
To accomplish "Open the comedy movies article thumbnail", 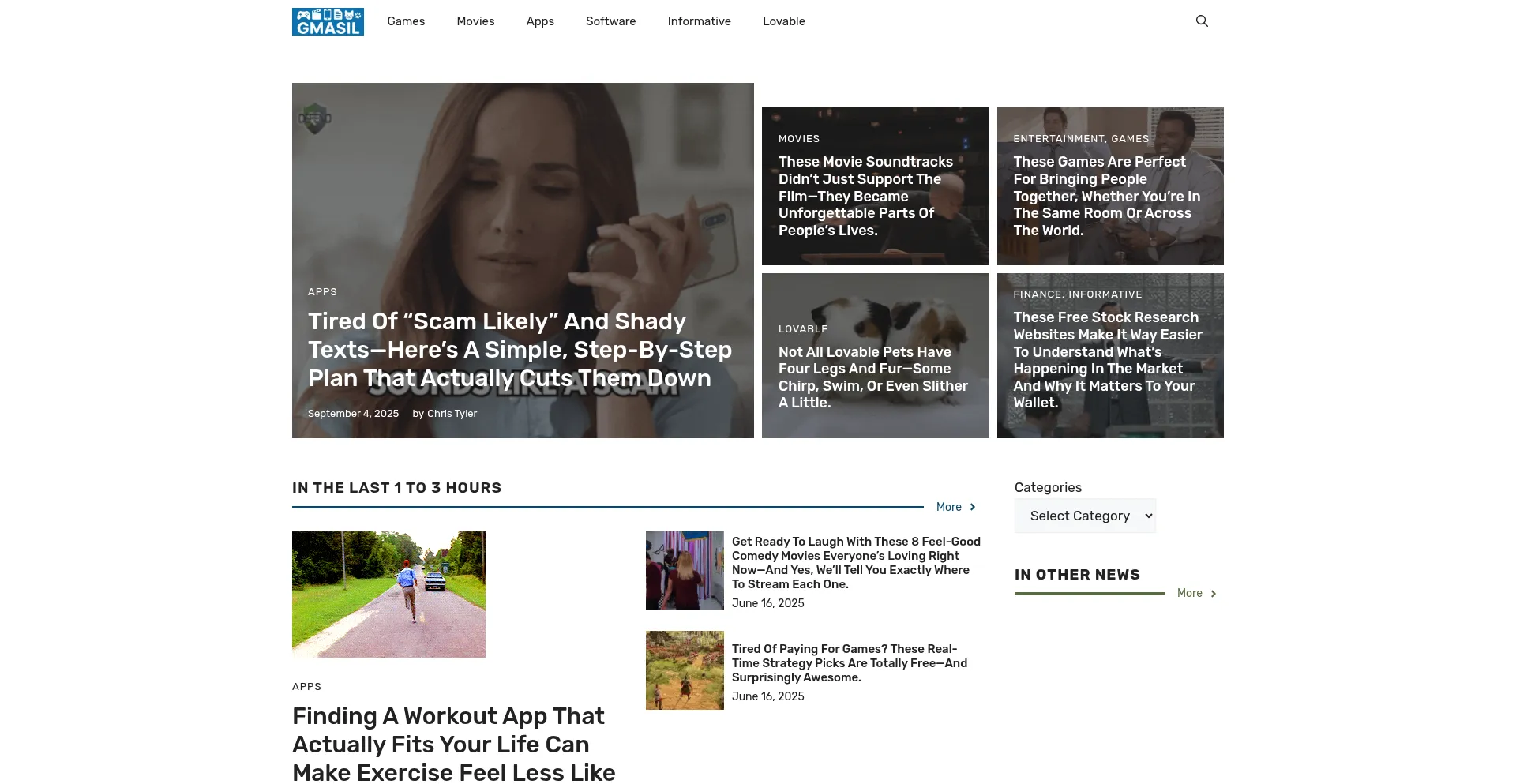I will coord(685,570).
